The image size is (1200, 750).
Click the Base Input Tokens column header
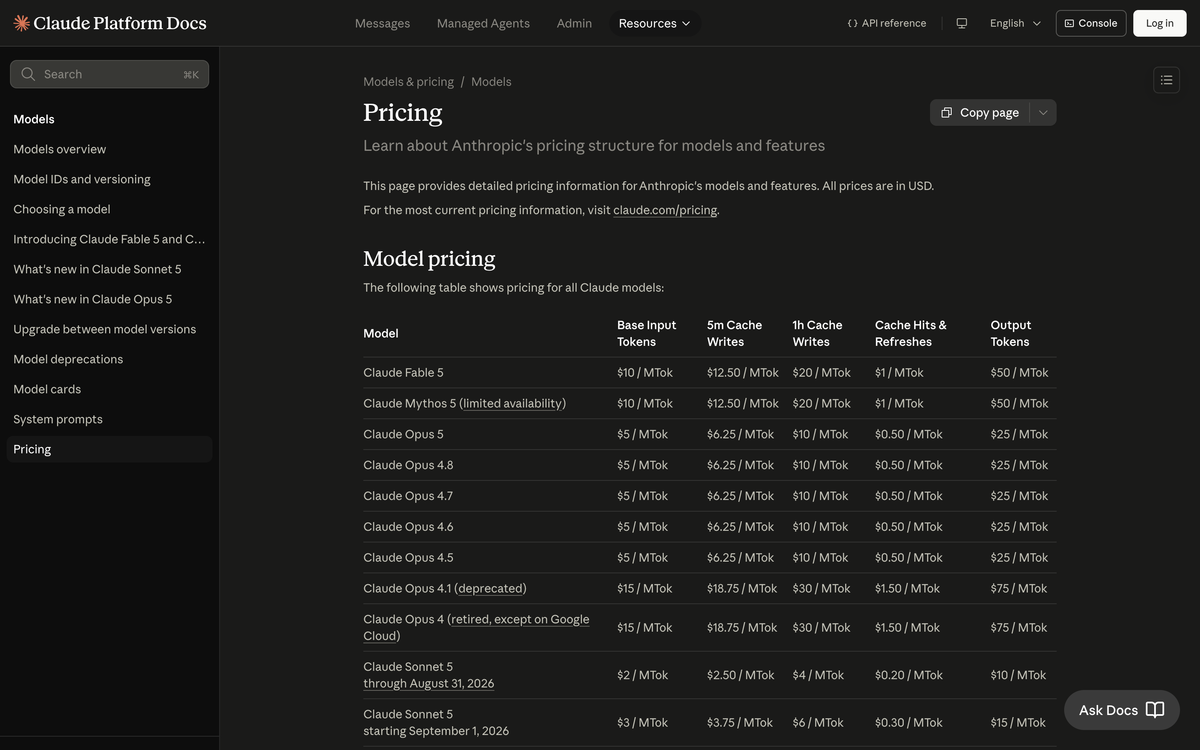click(647, 333)
